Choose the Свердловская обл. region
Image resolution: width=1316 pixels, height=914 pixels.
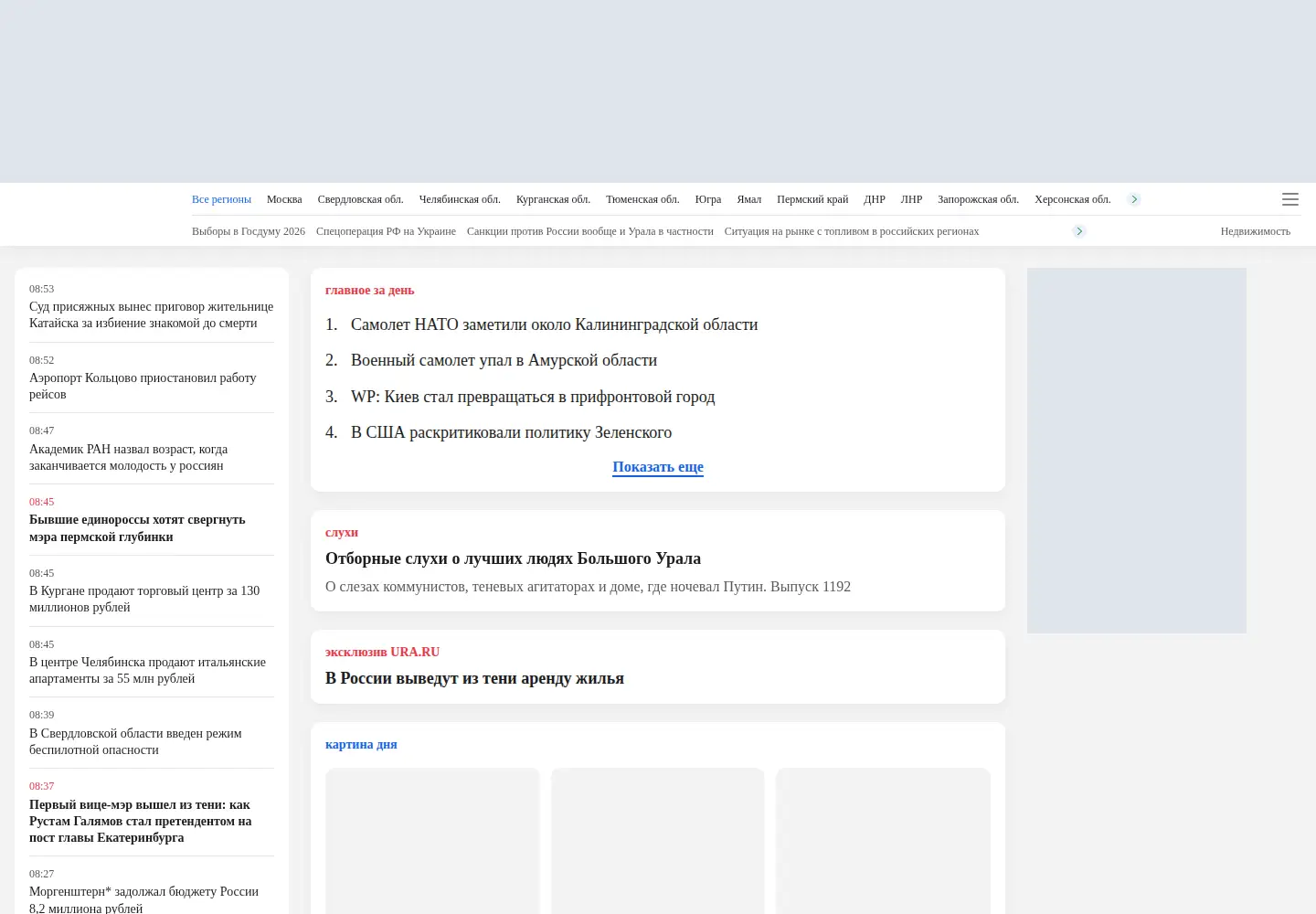(360, 199)
